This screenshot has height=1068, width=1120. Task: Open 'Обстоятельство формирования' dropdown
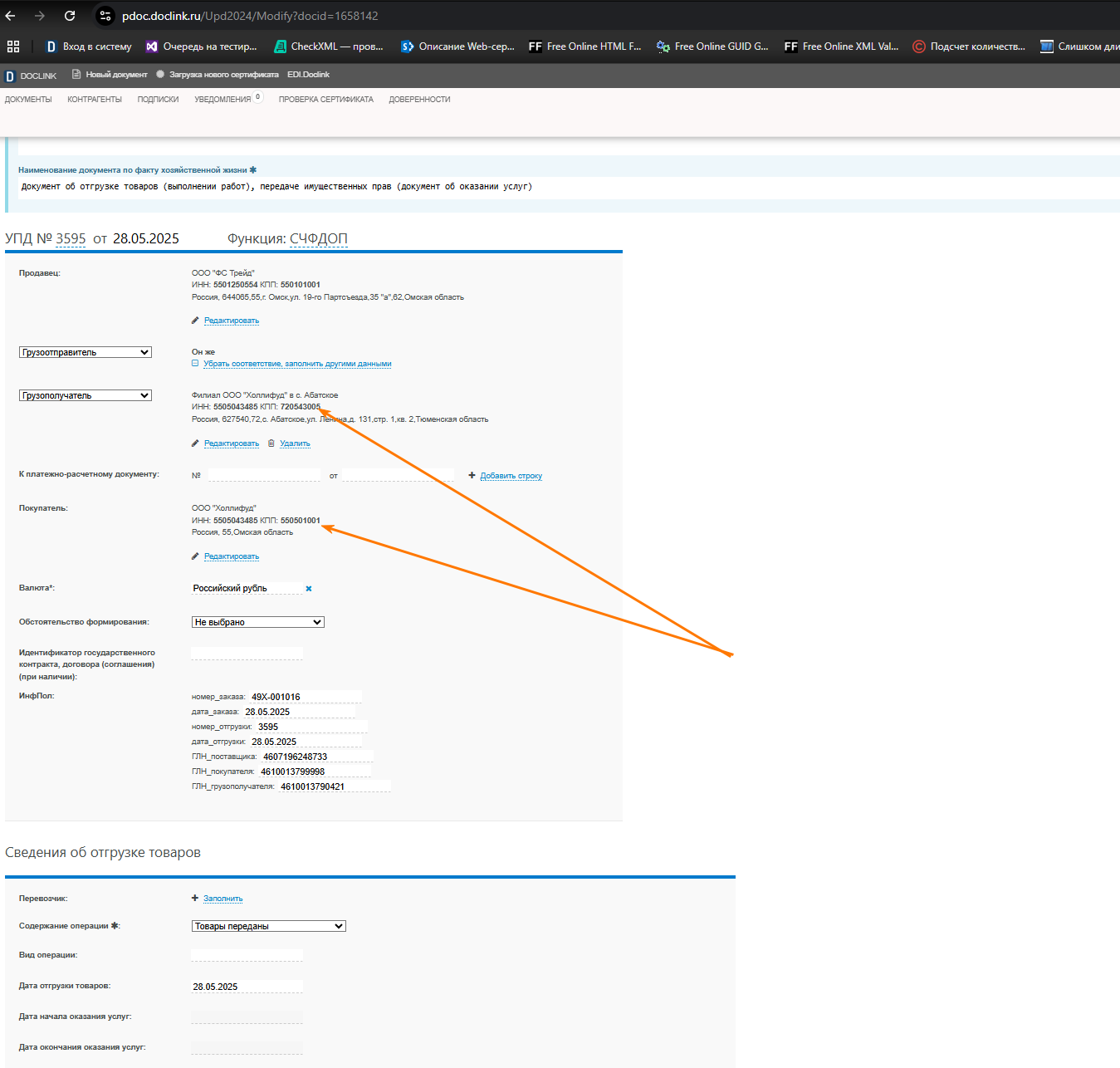(258, 622)
